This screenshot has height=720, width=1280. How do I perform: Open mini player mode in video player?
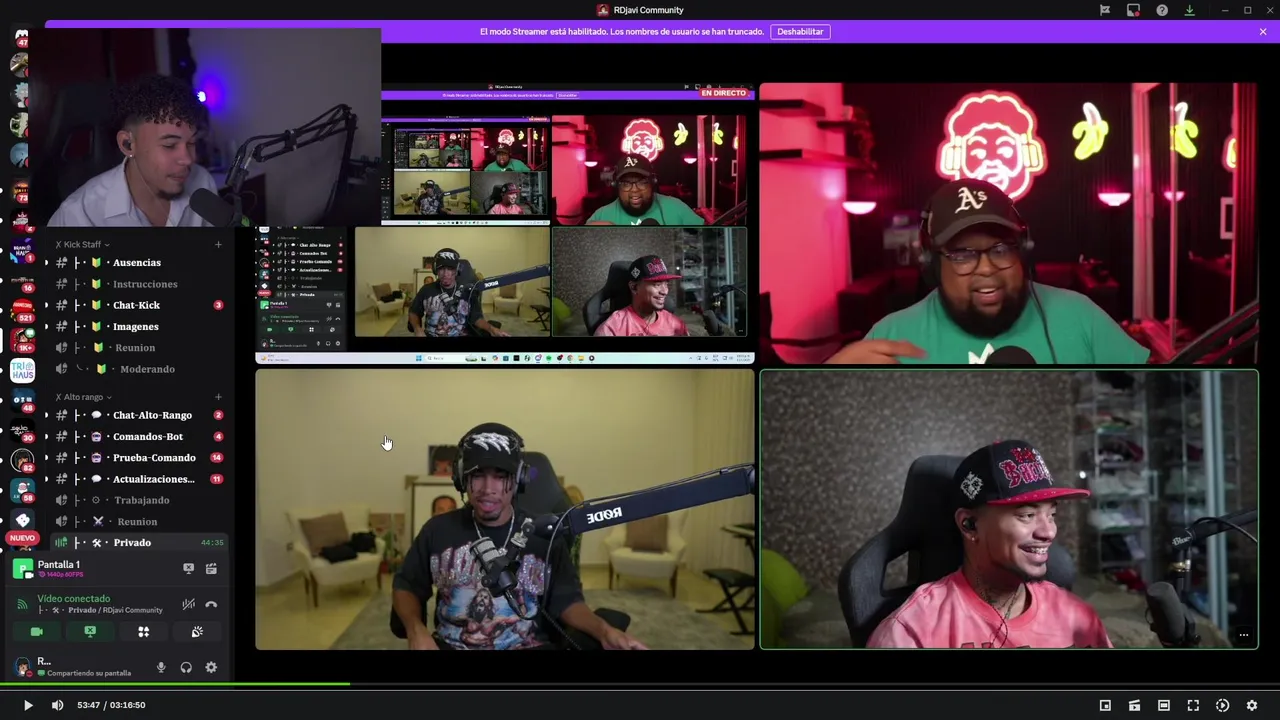pos(1105,705)
